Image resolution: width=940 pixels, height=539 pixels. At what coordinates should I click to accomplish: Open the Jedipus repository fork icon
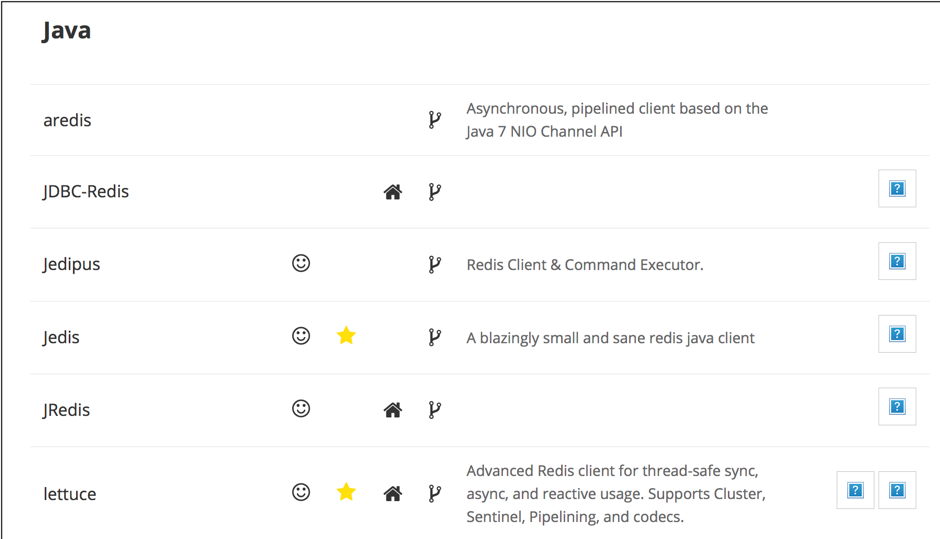434,265
